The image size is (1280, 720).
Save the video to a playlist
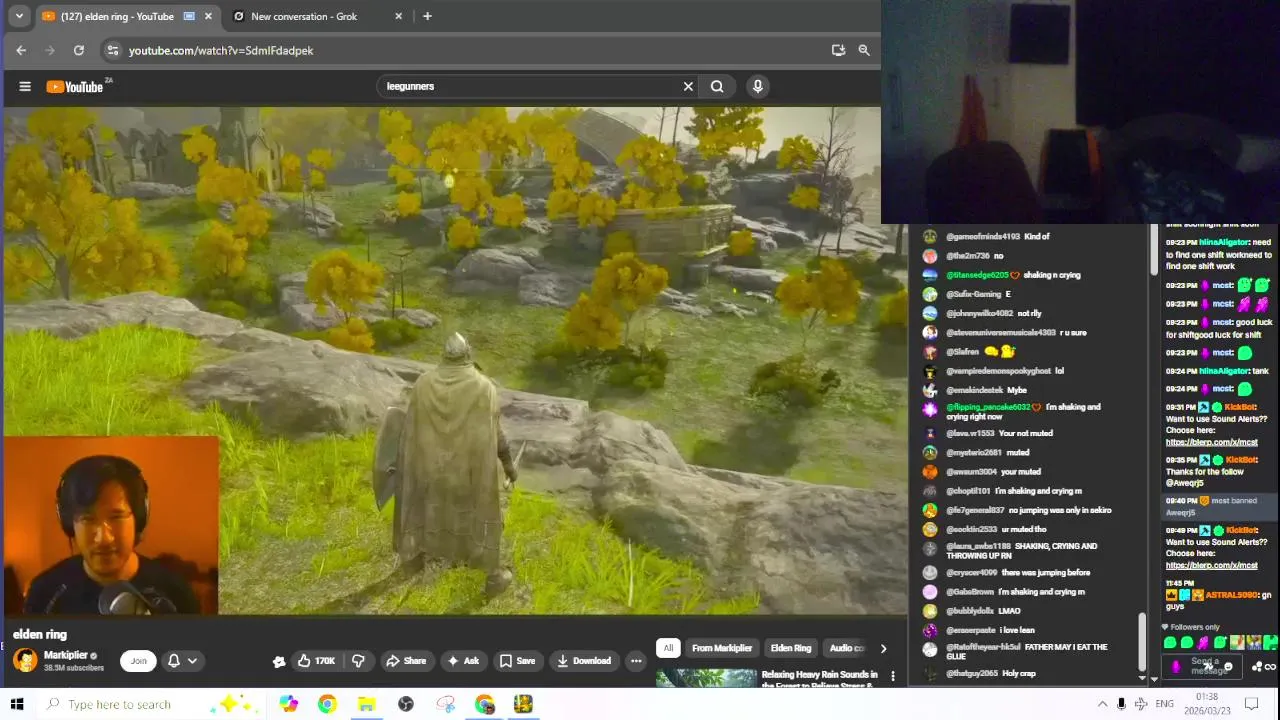(518, 660)
